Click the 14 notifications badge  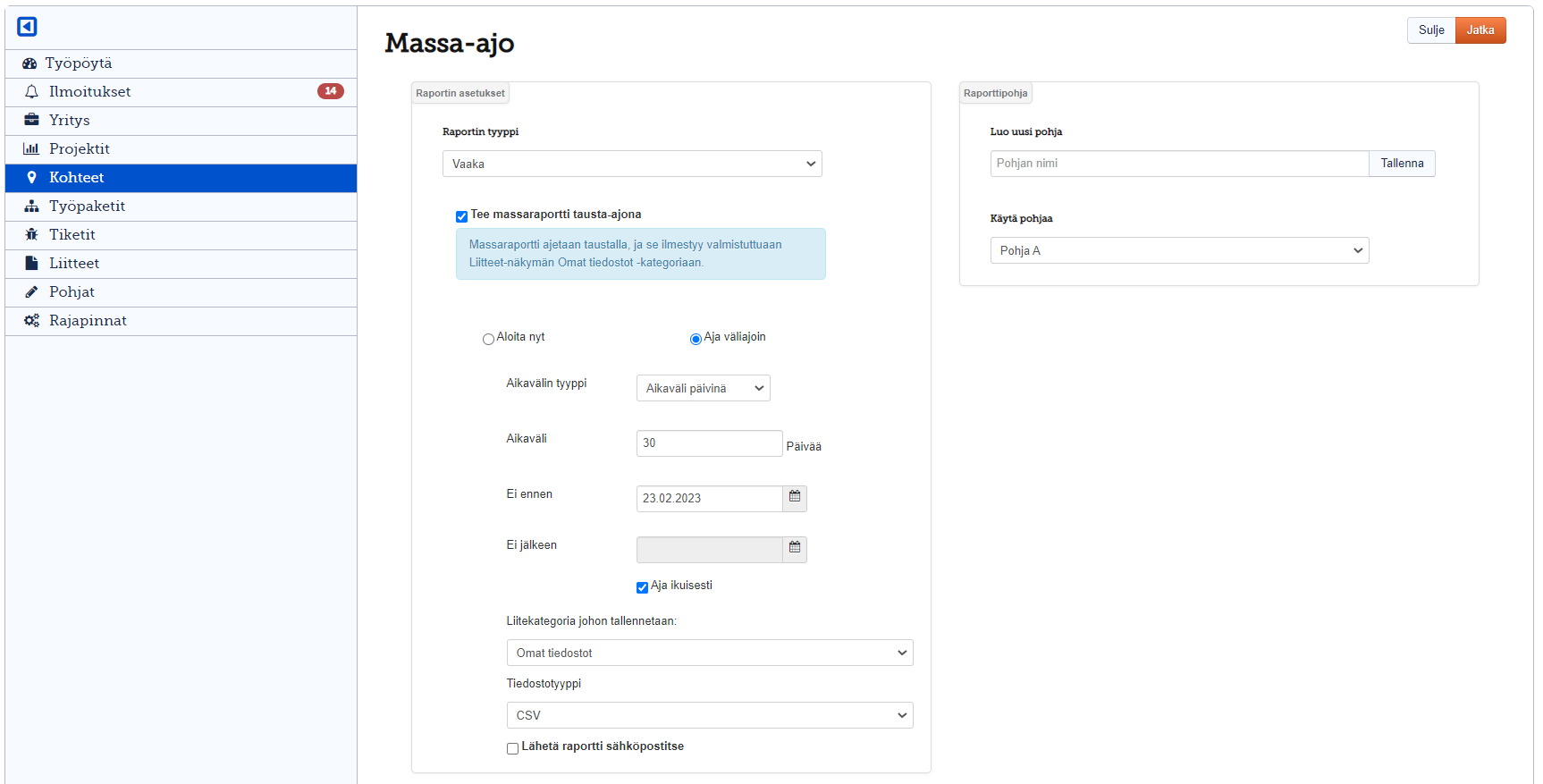tap(331, 91)
